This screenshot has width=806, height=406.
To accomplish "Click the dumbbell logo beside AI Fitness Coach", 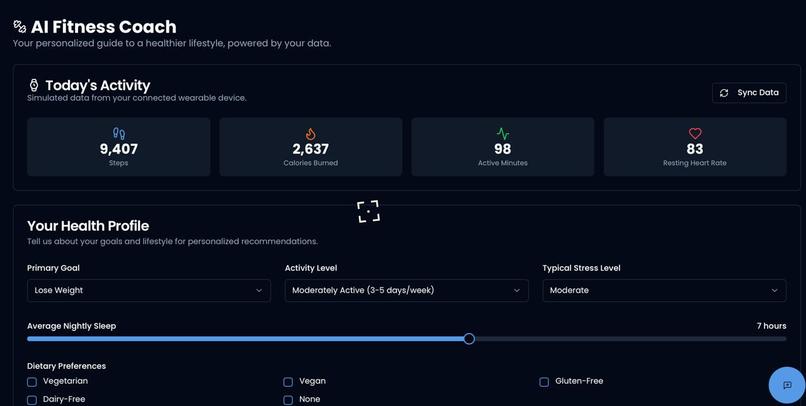I will tap(20, 26).
